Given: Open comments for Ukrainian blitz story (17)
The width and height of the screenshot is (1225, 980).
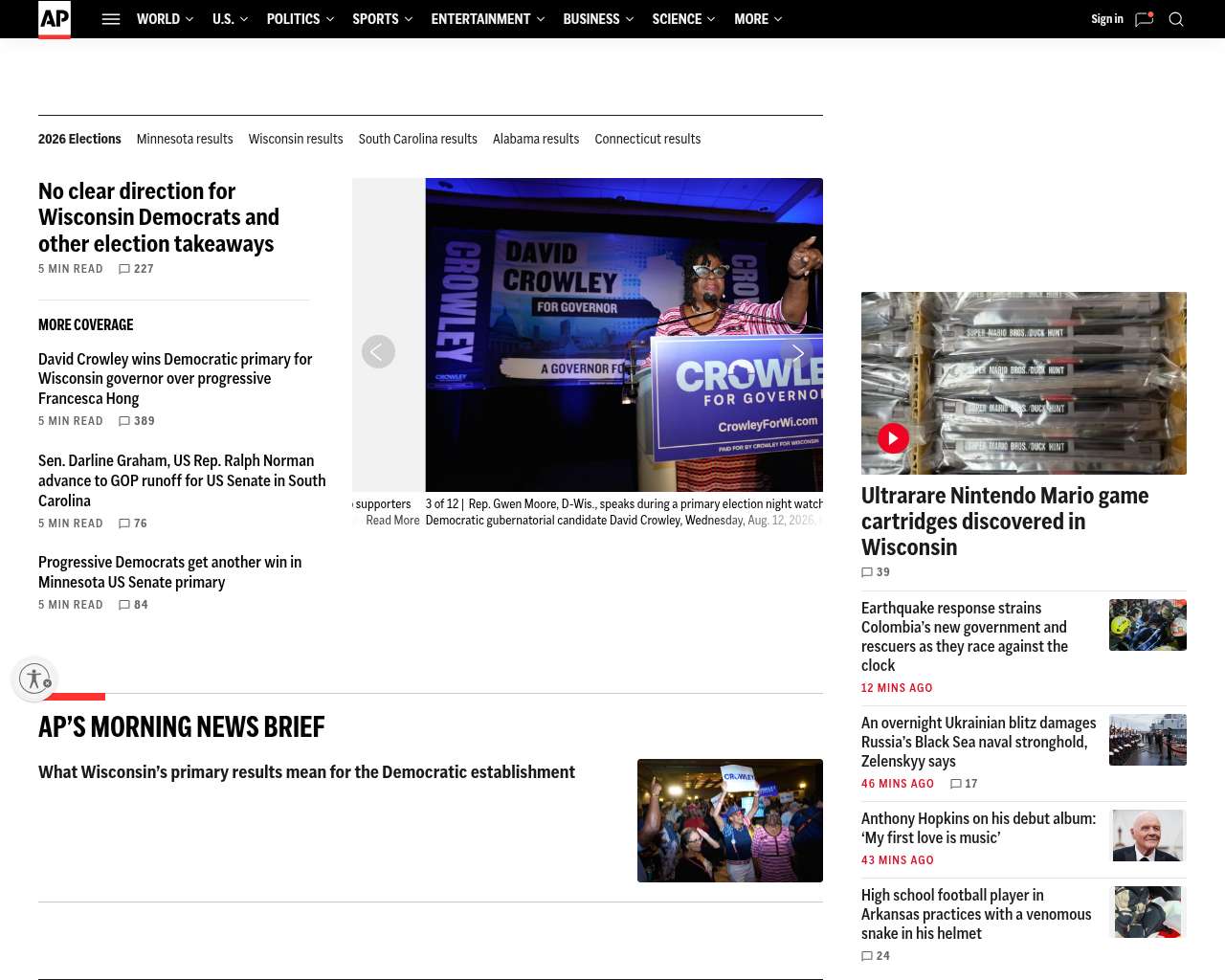Looking at the screenshot, I should pyautogui.click(x=964, y=784).
